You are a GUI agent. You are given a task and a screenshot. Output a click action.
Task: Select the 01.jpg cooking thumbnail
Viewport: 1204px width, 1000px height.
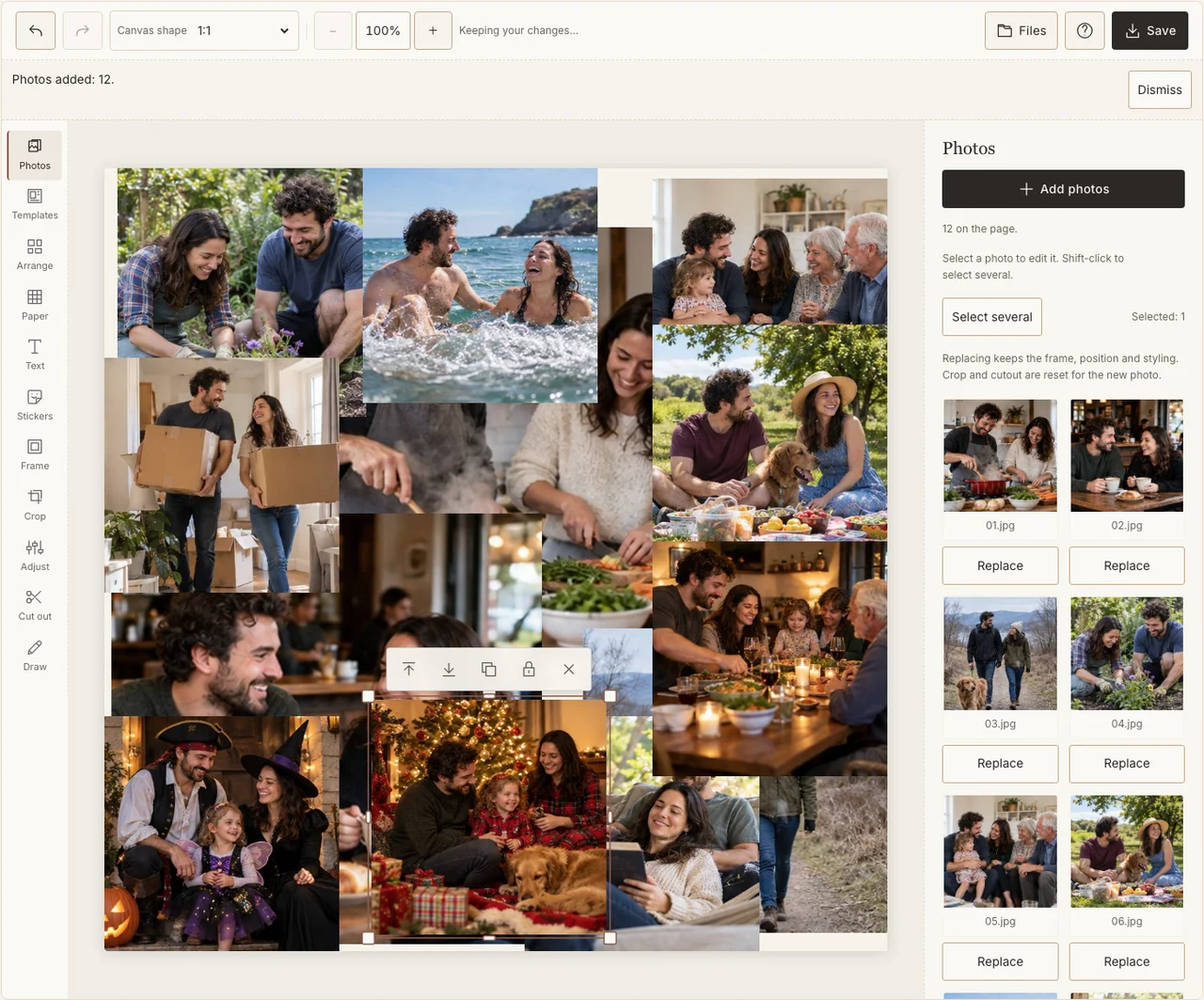[1000, 455]
